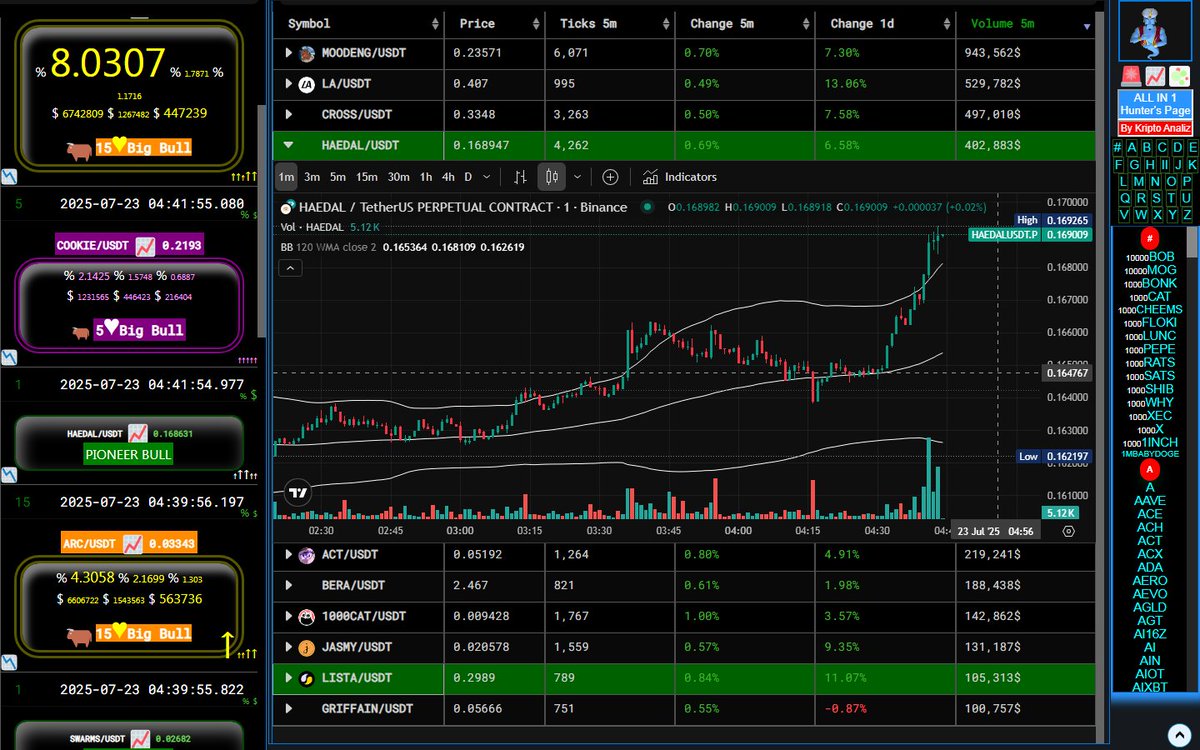Click the 5 Big Bull badge under COOKIE/USDT
Viewport: 1200px width, 750px height.
[x=139, y=330]
